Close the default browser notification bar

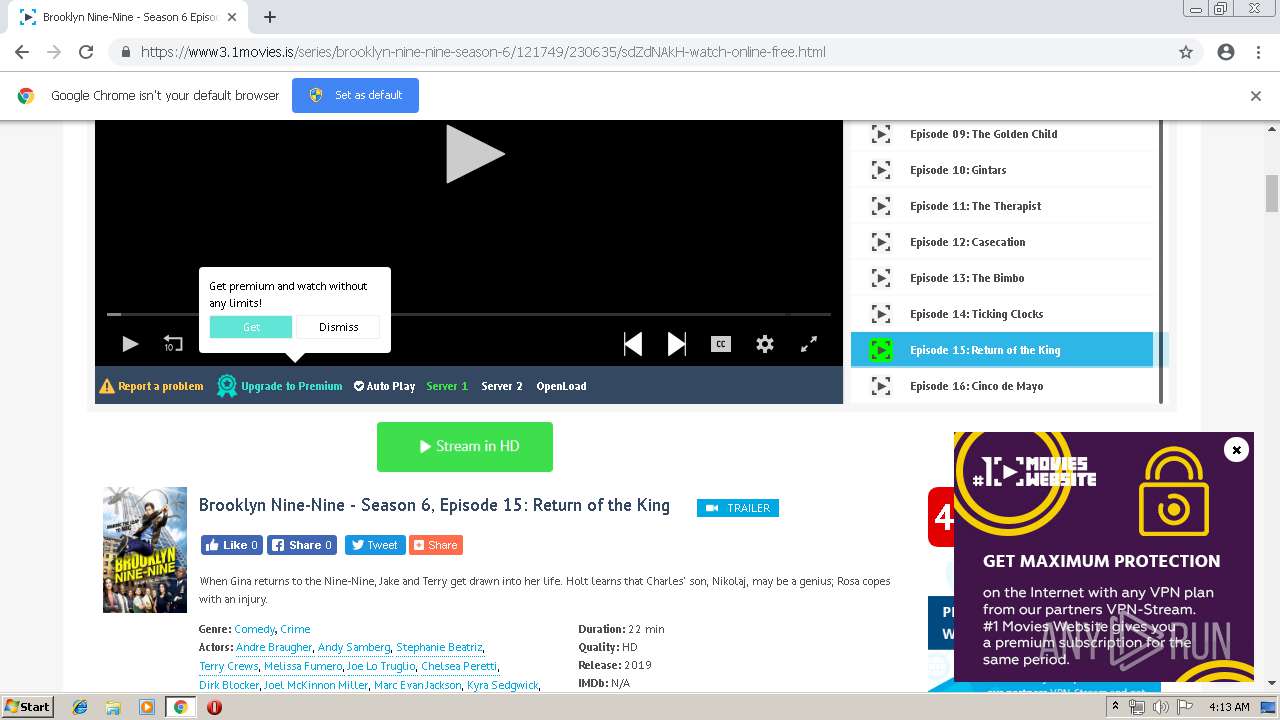[x=1256, y=96]
